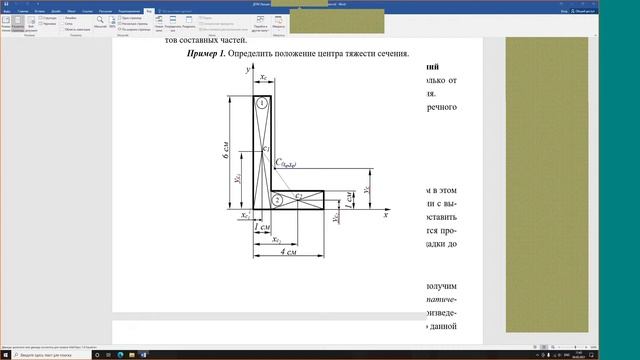Viewport: 640px width, 360px height.
Task: Select Web Layout icon in status bar
Action: point(553,347)
